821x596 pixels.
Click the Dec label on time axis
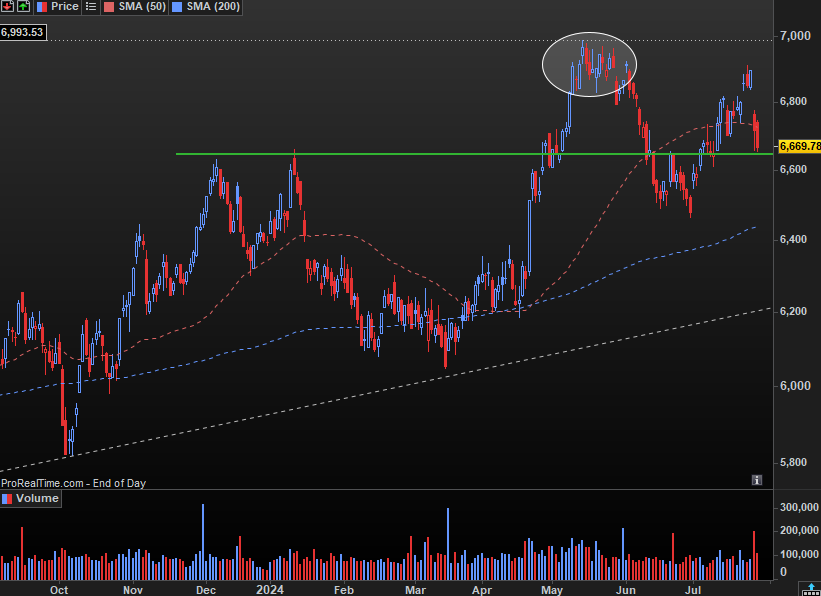pyautogui.click(x=206, y=590)
